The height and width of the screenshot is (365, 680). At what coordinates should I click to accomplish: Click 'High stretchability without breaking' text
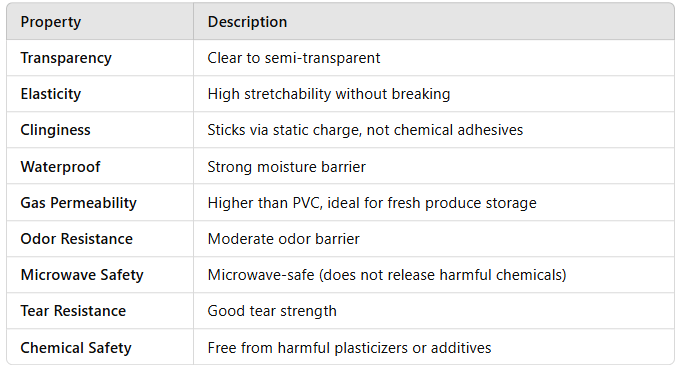point(329,94)
